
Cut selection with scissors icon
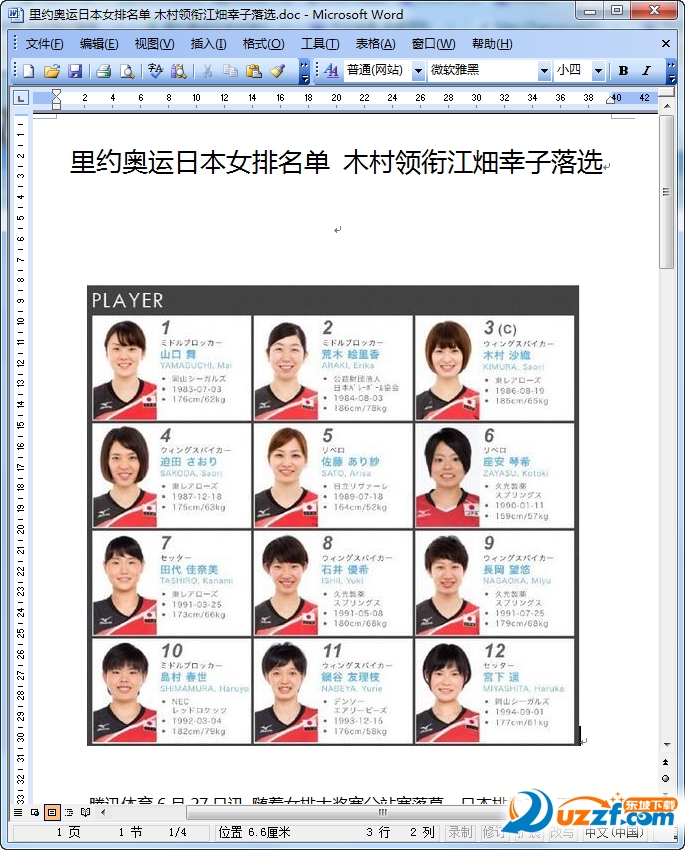pyautogui.click(x=207, y=71)
